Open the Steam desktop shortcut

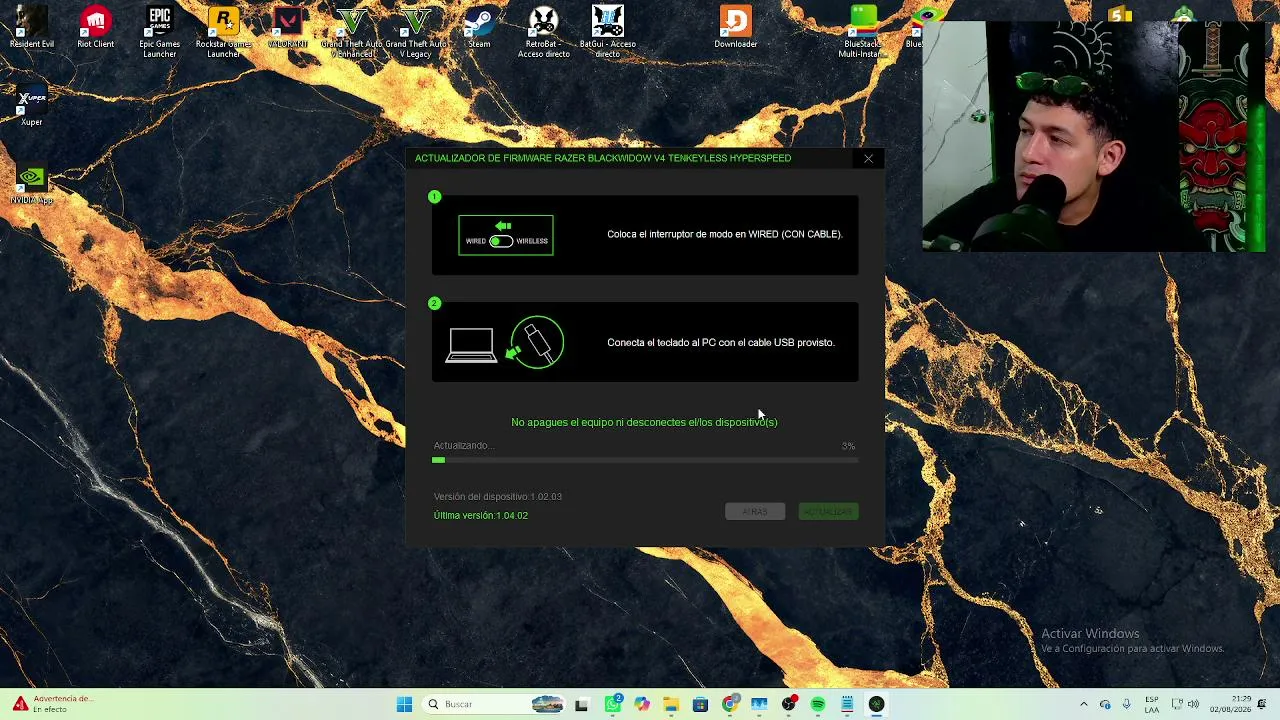point(479,27)
